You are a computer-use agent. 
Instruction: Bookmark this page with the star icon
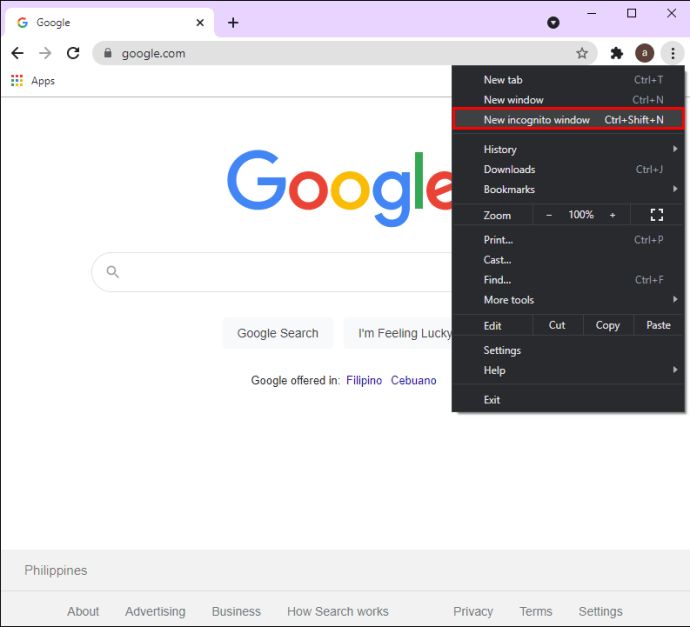coord(582,53)
